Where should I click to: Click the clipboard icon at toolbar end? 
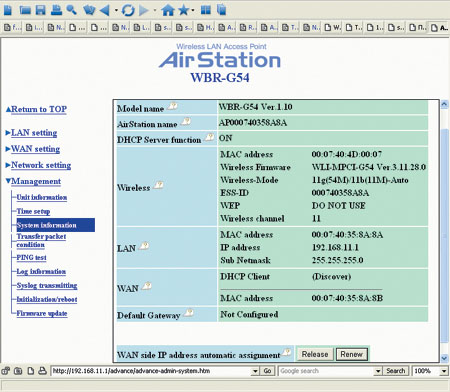point(221,10)
